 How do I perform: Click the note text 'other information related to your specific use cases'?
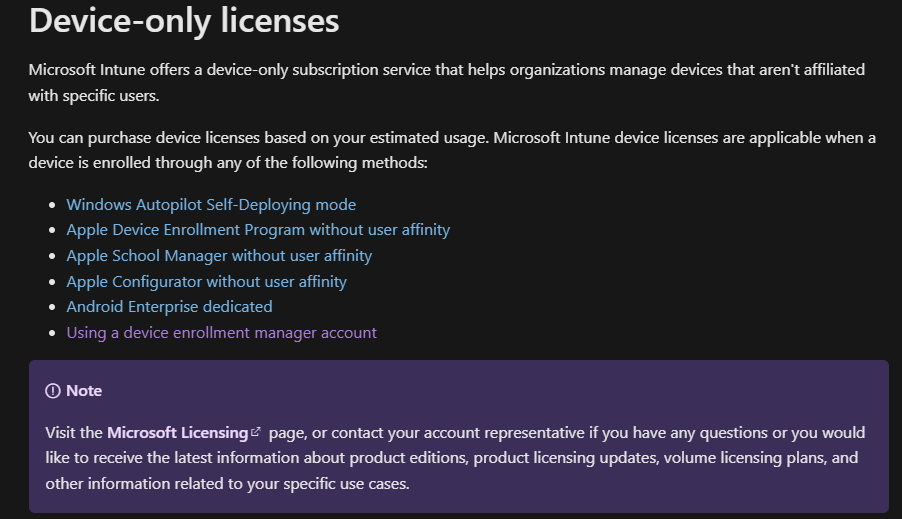[227, 484]
